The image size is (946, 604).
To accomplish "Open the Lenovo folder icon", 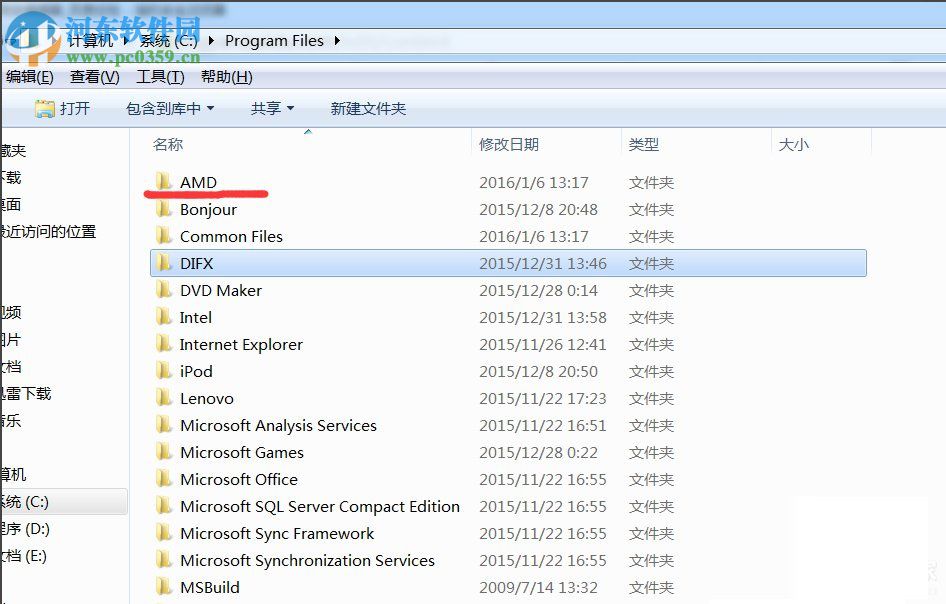I will (164, 398).
